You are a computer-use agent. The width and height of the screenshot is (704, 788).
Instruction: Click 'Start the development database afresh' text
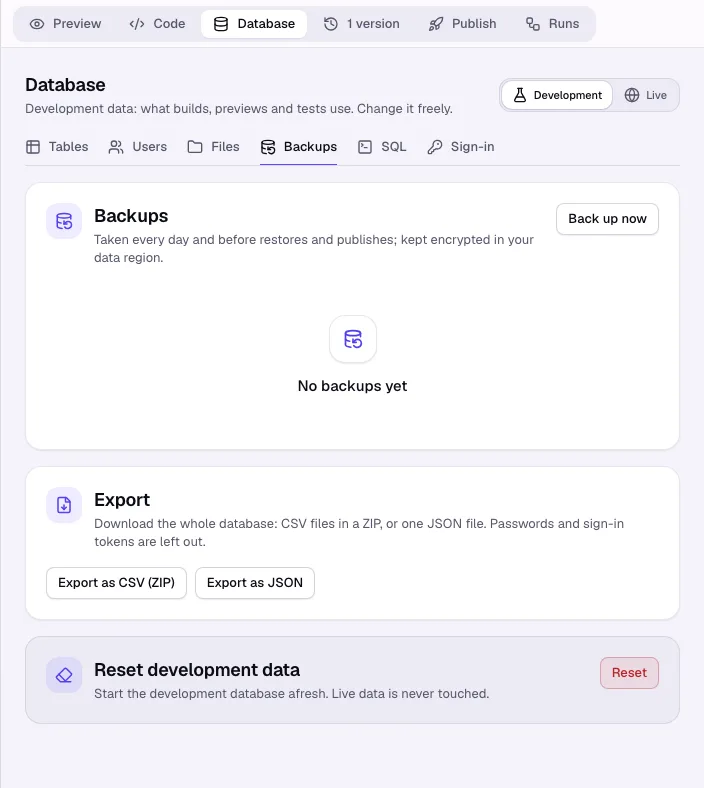click(x=291, y=694)
